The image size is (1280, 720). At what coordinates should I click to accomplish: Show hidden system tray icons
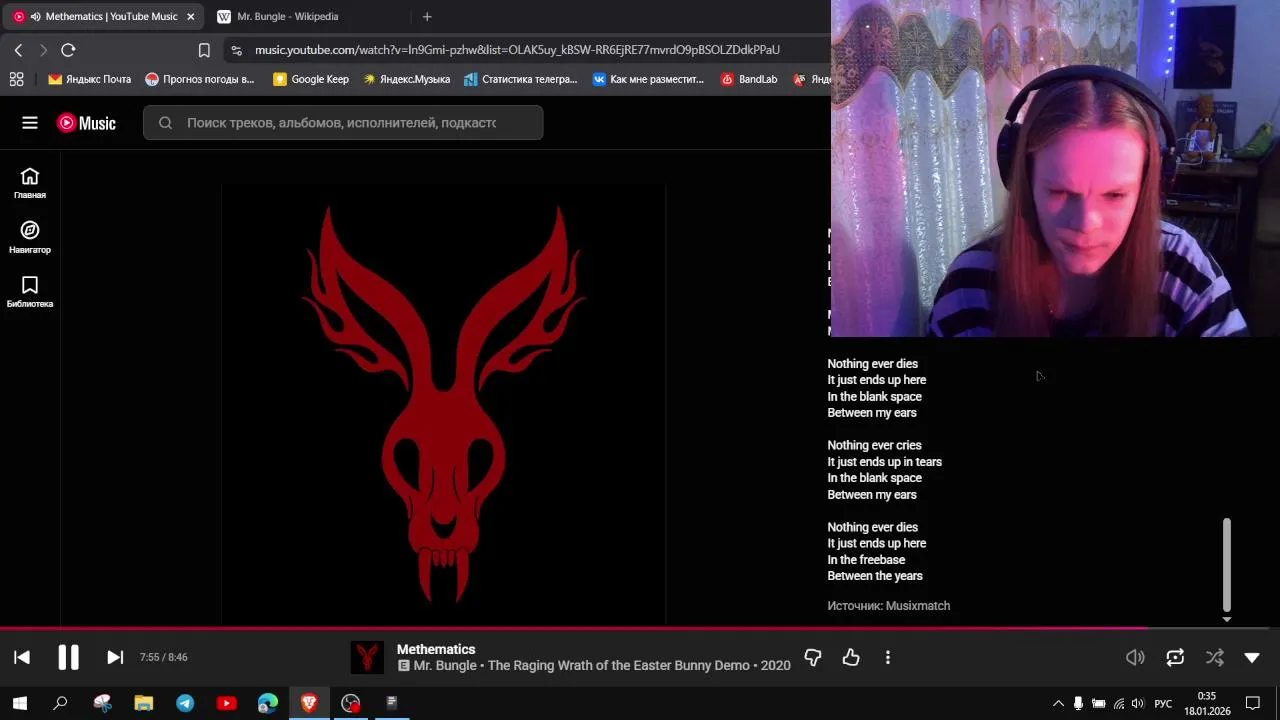click(x=1058, y=703)
